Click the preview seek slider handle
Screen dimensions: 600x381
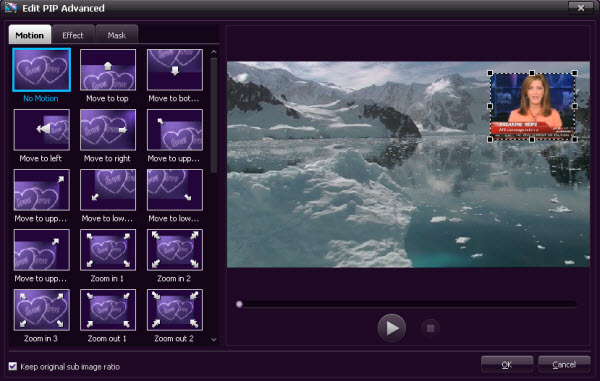click(240, 304)
